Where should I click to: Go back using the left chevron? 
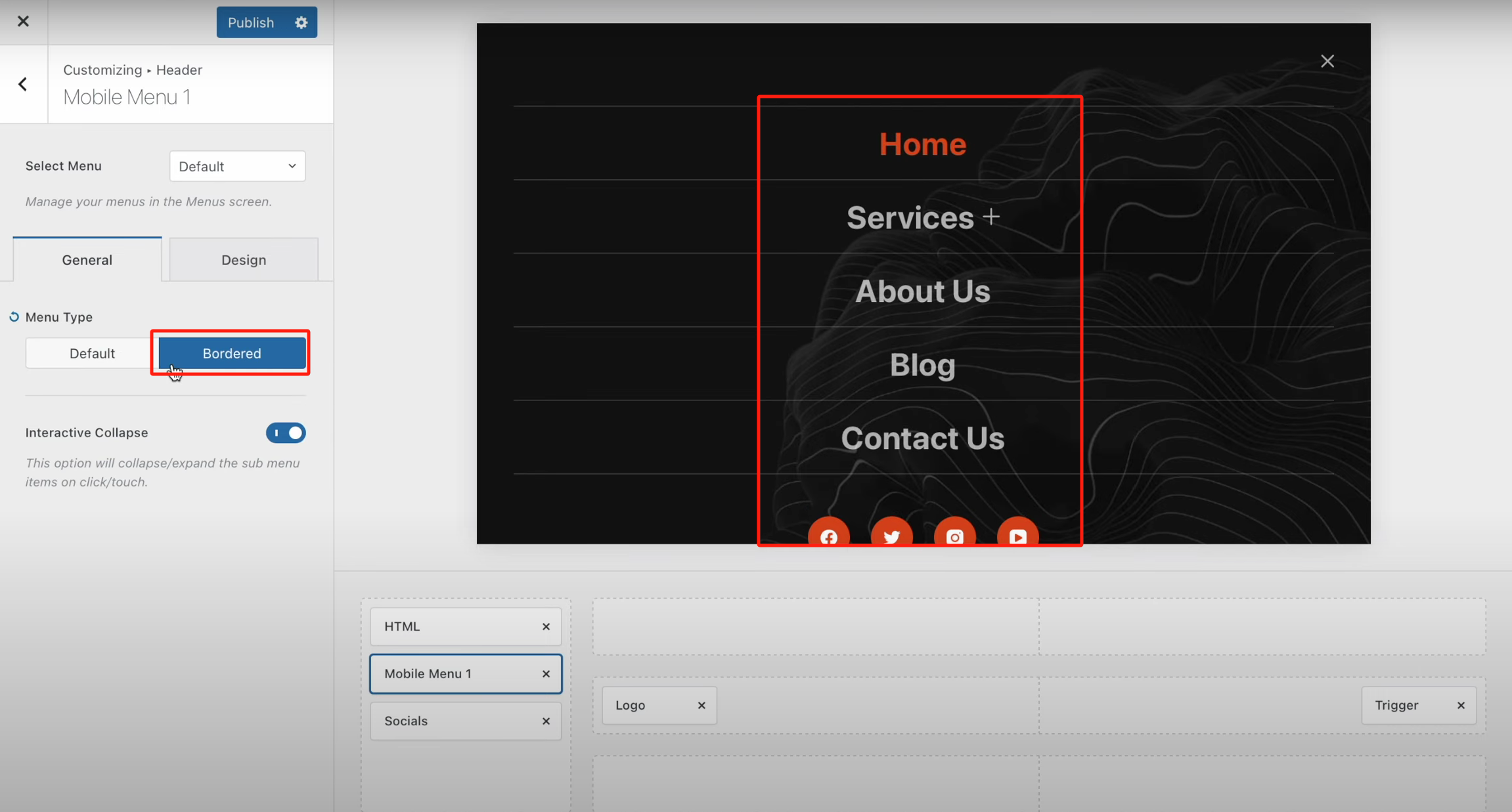point(23,84)
